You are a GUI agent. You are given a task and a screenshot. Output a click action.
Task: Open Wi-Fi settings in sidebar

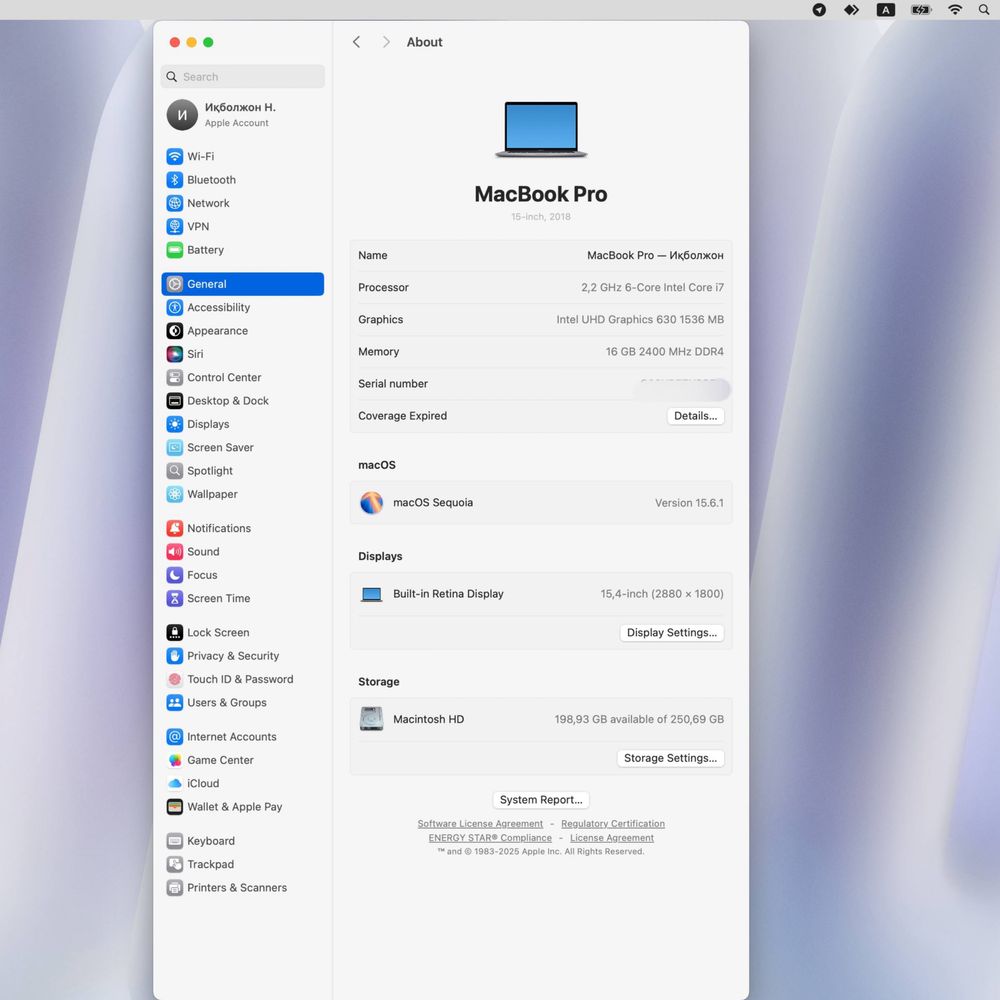pyautogui.click(x=242, y=156)
